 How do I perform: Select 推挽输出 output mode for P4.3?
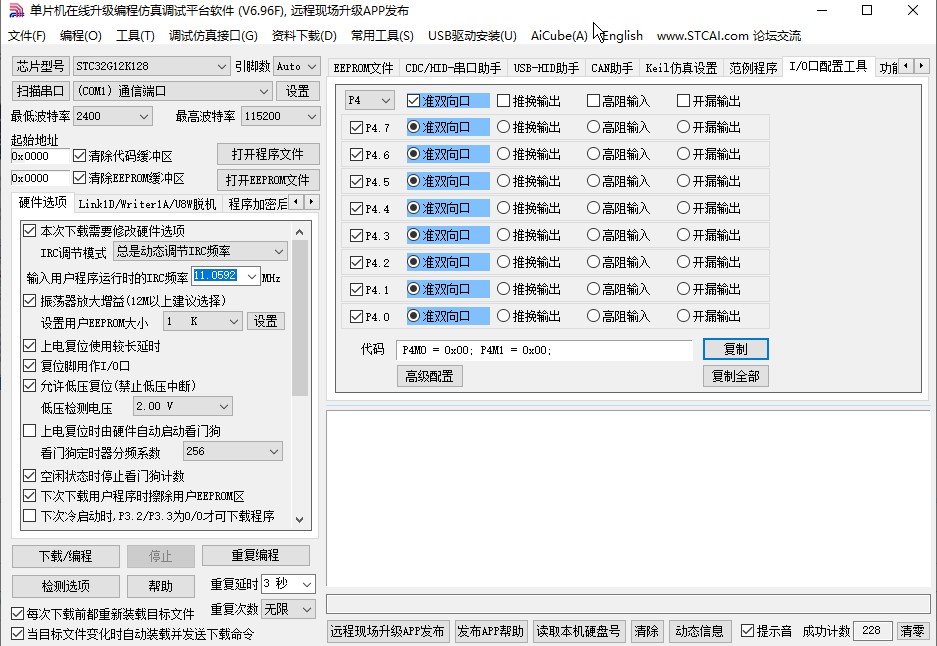click(x=504, y=235)
